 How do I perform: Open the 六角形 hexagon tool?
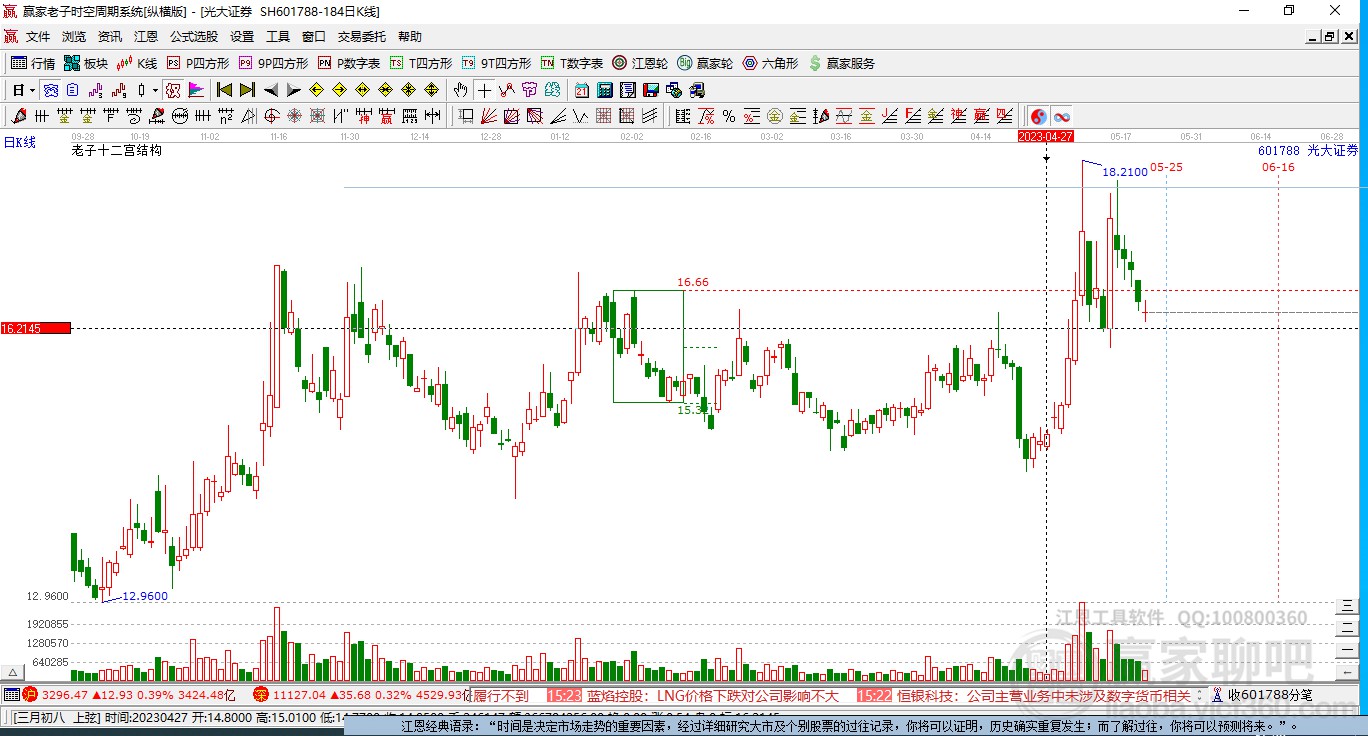point(770,63)
